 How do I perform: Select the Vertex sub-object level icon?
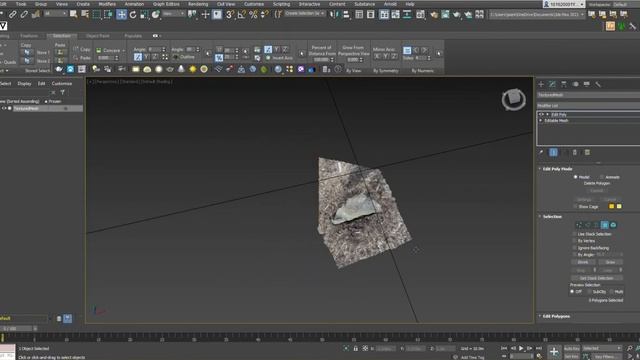click(x=579, y=225)
